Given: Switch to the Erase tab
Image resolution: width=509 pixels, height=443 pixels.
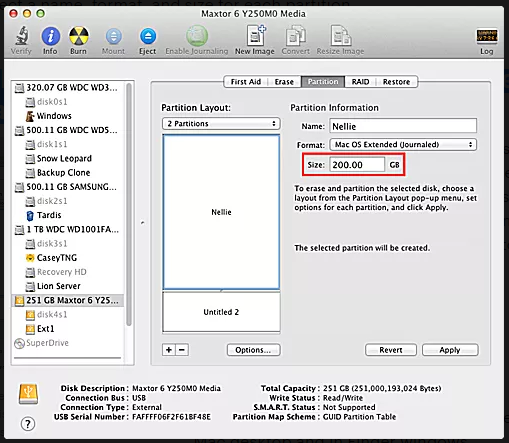Looking at the screenshot, I should pyautogui.click(x=284, y=82).
